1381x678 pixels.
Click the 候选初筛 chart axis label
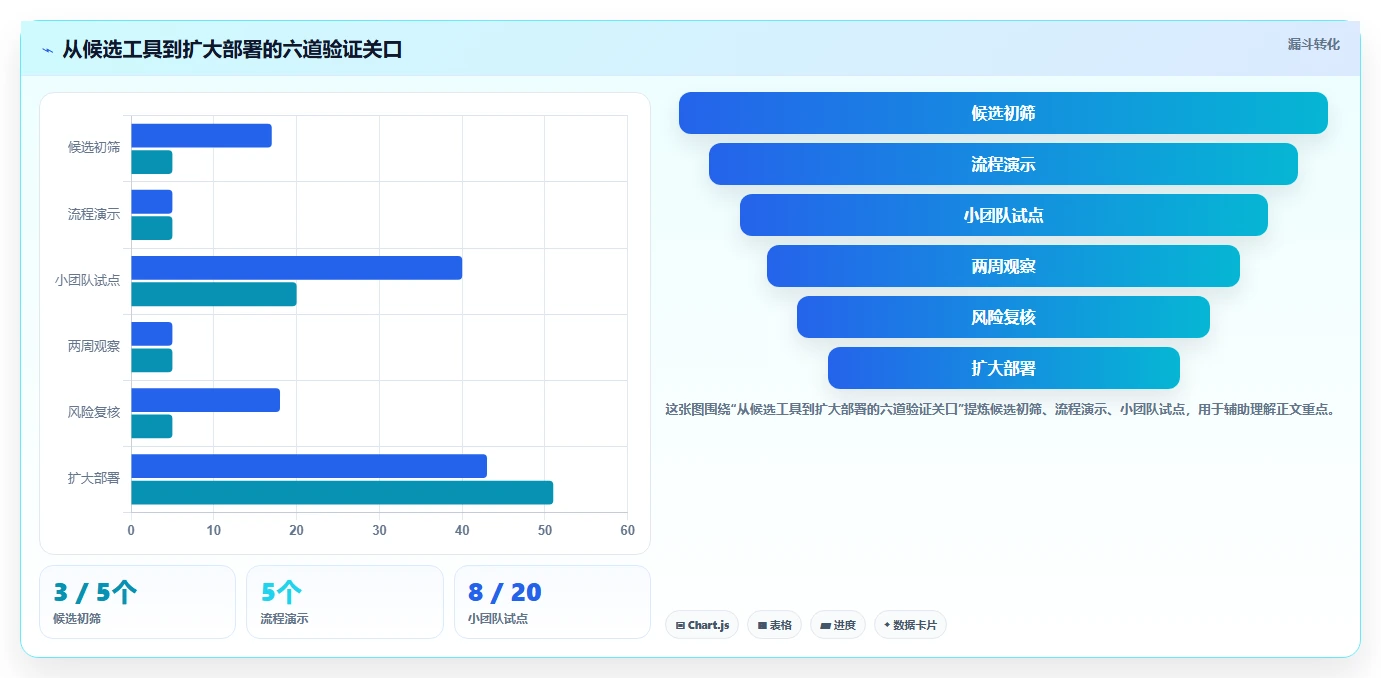pos(94,148)
